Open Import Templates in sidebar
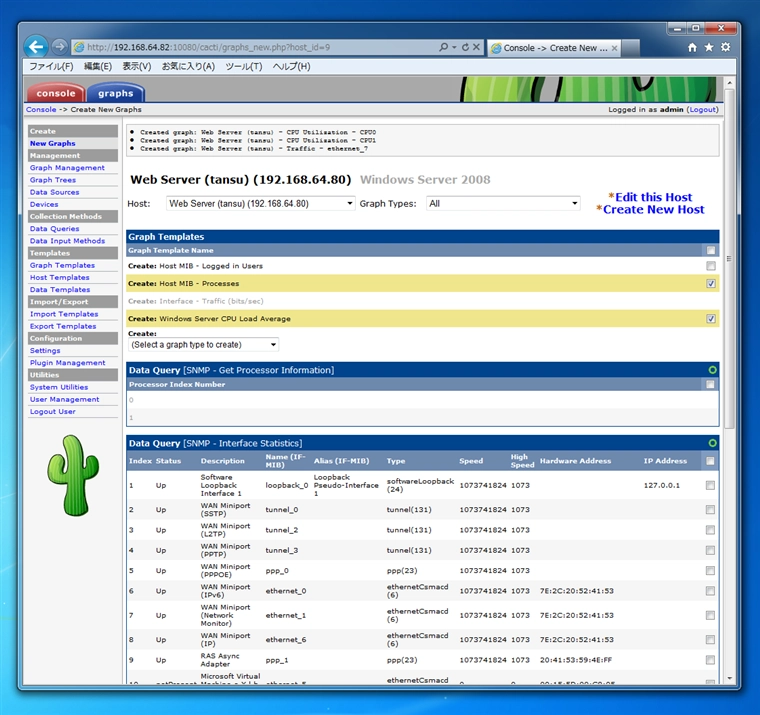This screenshot has height=715, width=760. click(64, 314)
